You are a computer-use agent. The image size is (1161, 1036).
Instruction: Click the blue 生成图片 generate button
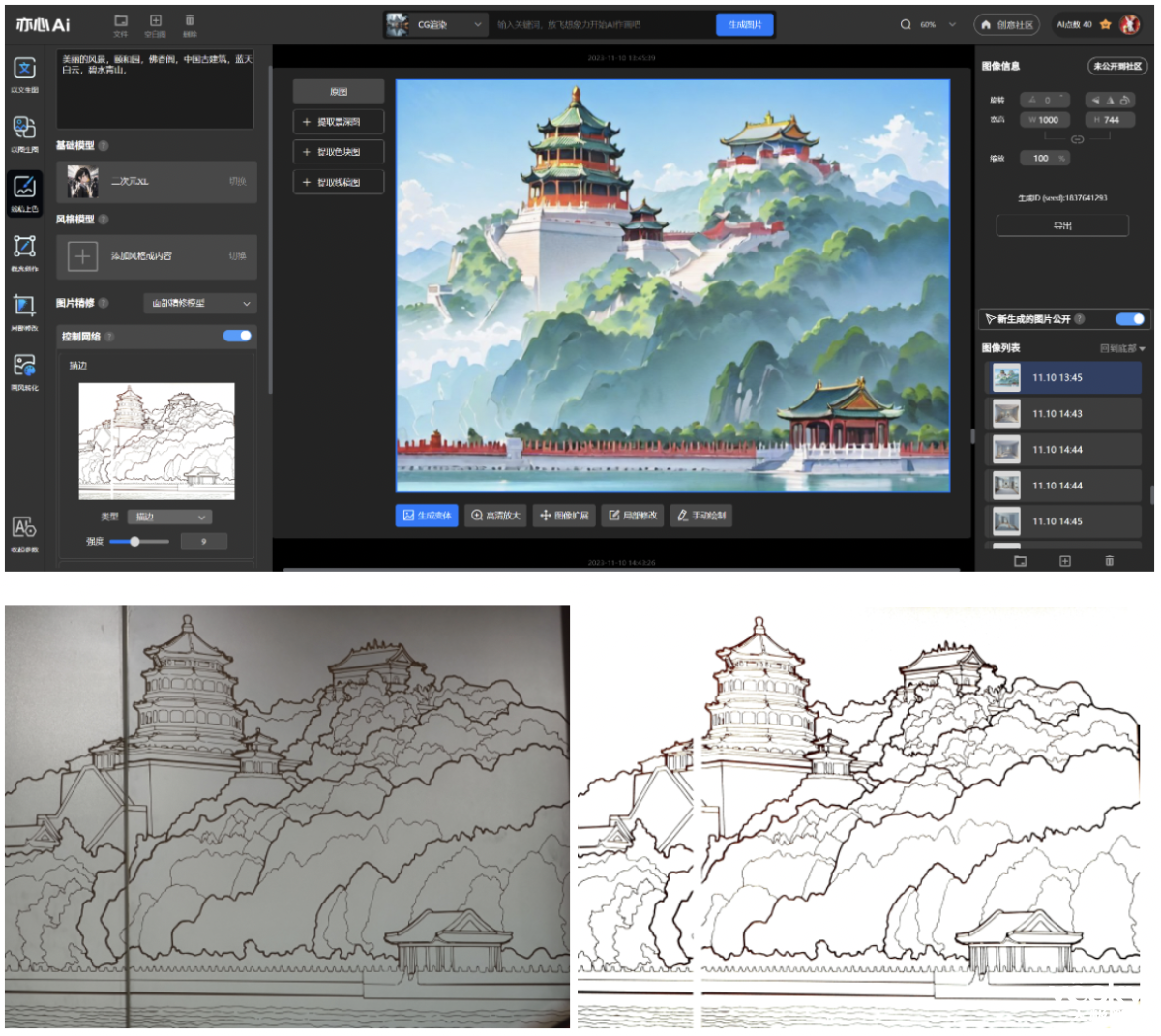[x=745, y=25]
